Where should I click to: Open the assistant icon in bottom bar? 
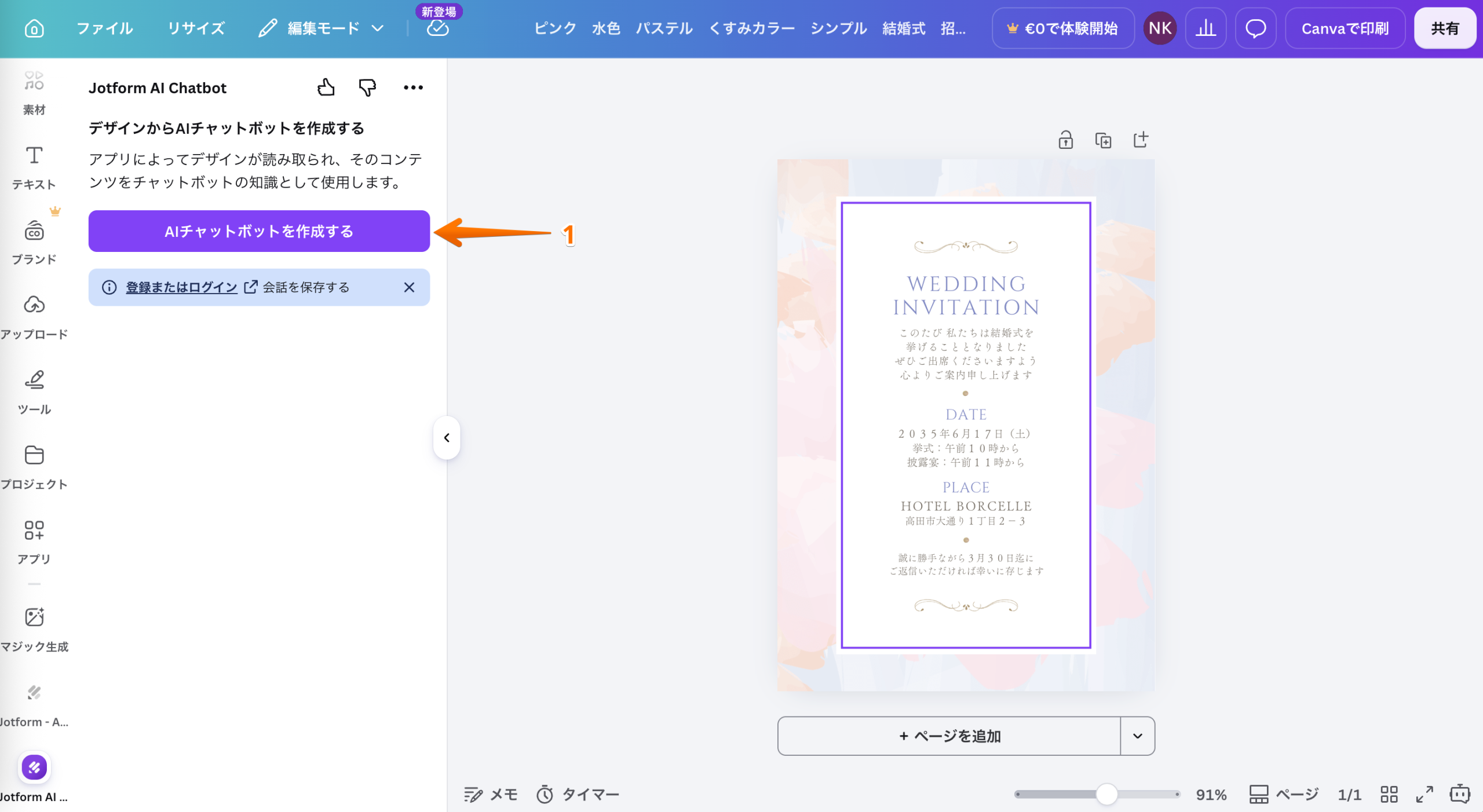click(1460, 794)
